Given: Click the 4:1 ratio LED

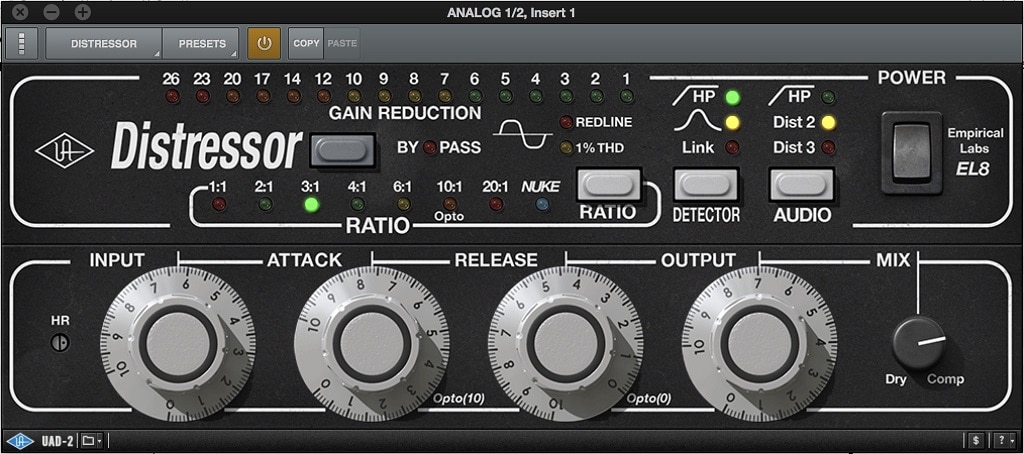Looking at the screenshot, I should click(357, 204).
